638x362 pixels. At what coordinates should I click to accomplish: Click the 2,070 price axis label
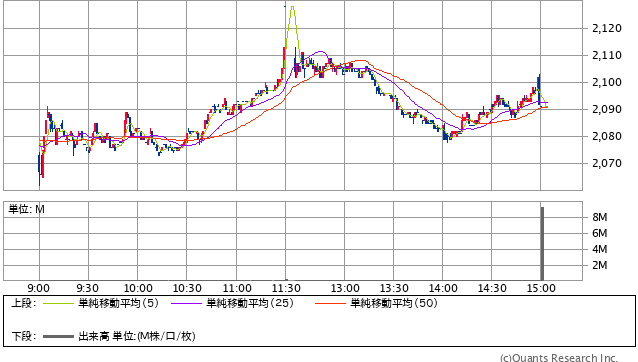(607, 164)
